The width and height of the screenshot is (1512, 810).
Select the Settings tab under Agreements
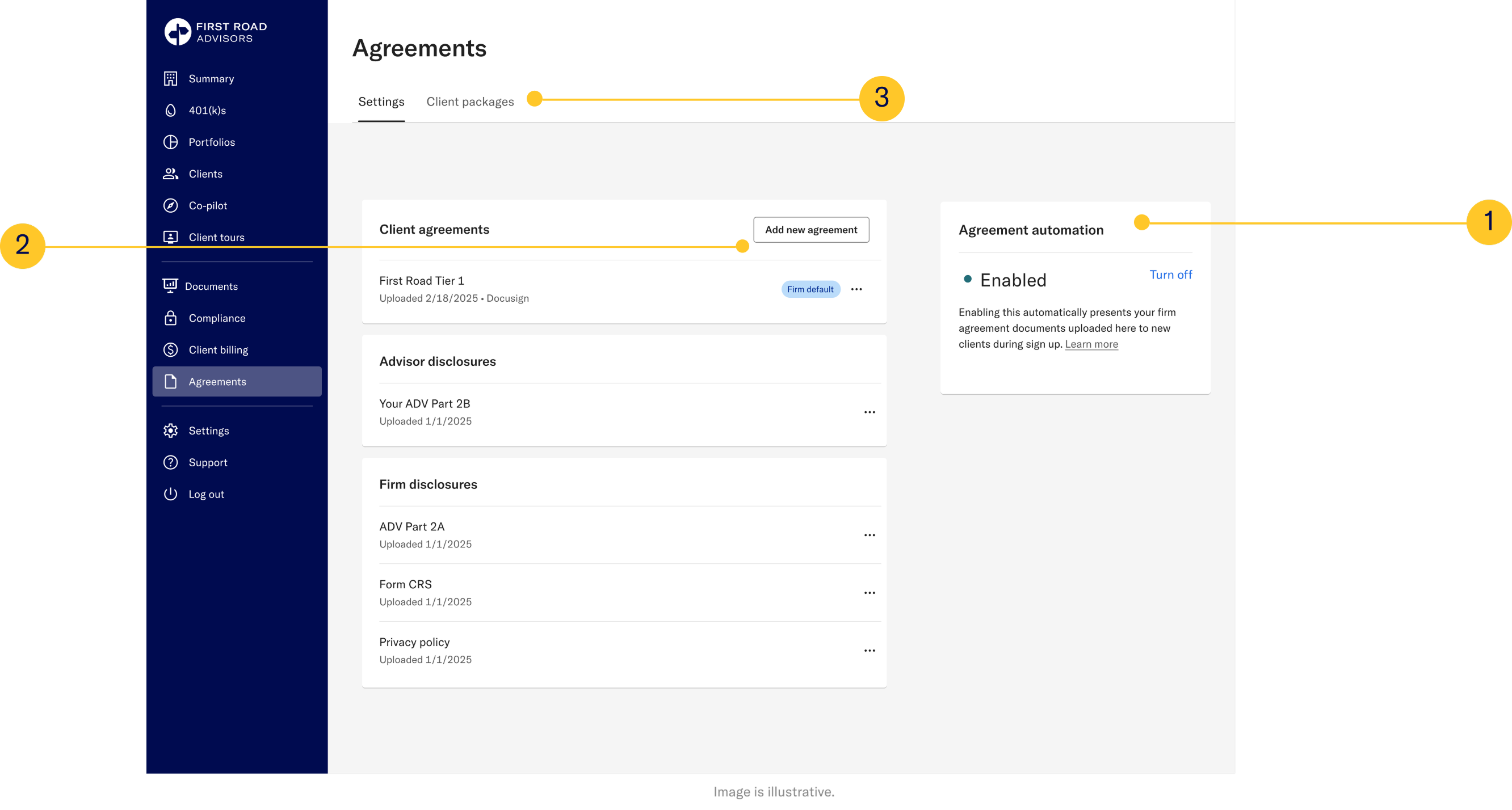coord(381,102)
